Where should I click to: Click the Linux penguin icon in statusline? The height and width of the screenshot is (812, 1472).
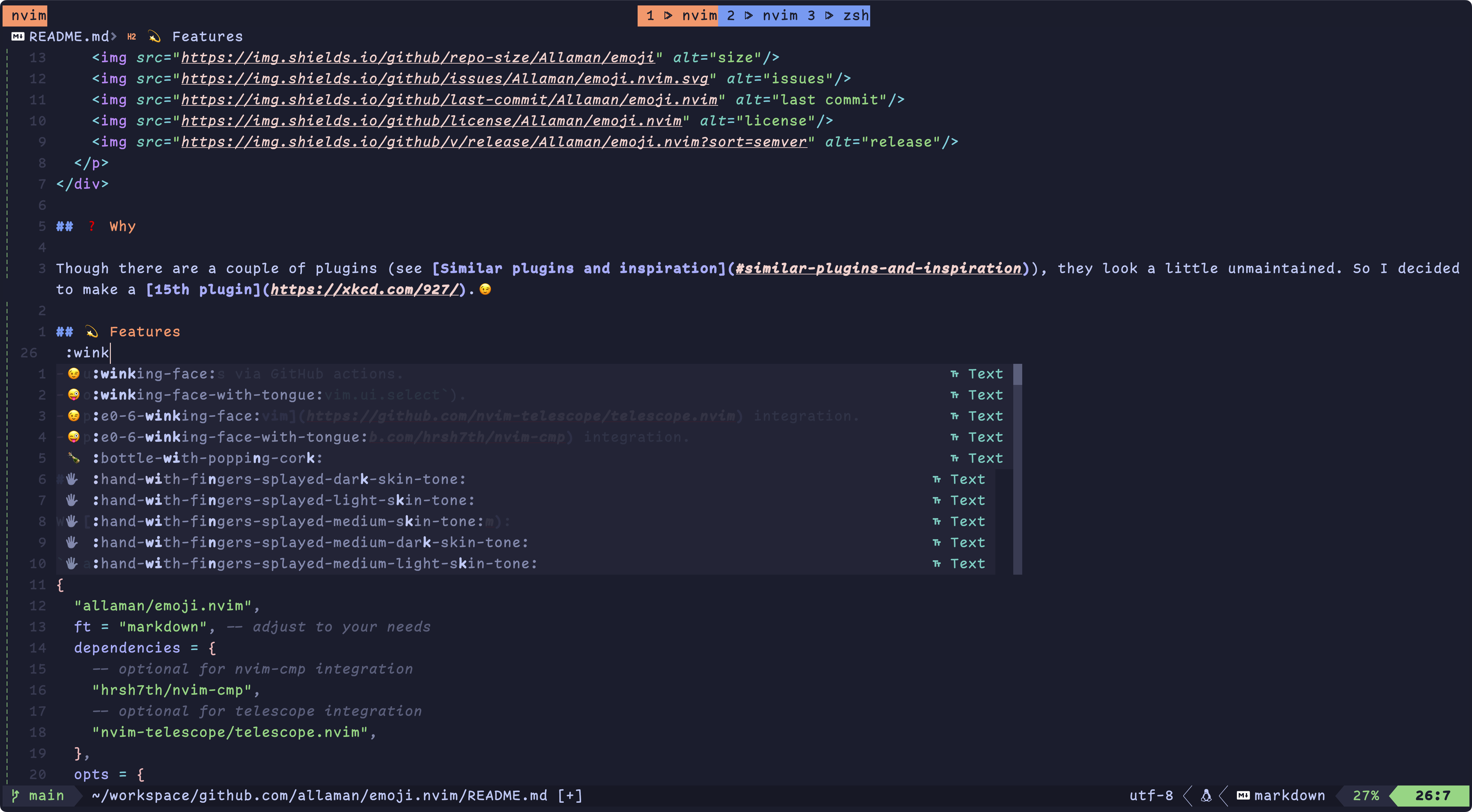point(1206,795)
